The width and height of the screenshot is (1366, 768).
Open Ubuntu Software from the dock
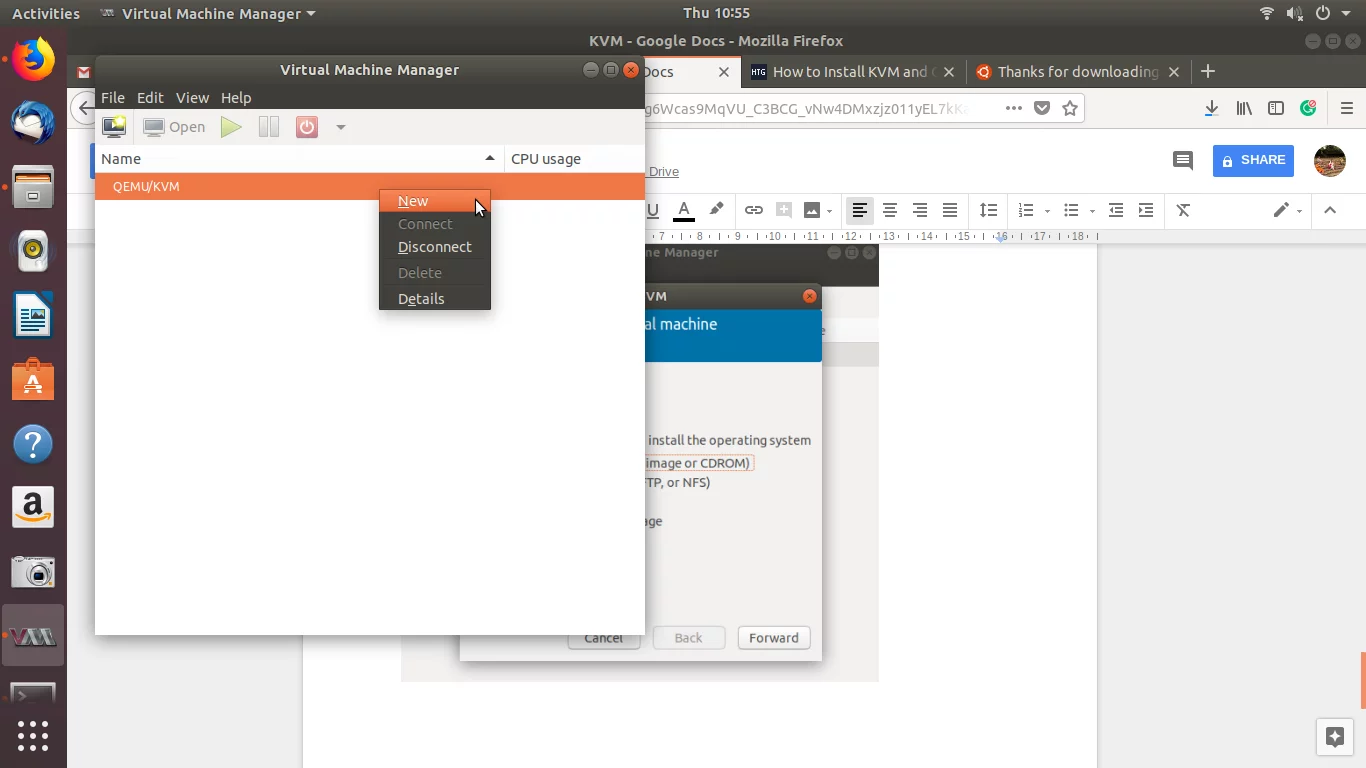(x=33, y=381)
